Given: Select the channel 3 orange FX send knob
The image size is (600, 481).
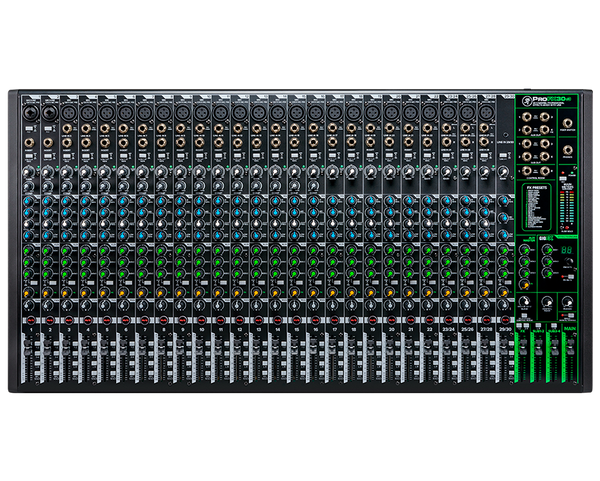Looking at the screenshot, I should tap(66, 293).
